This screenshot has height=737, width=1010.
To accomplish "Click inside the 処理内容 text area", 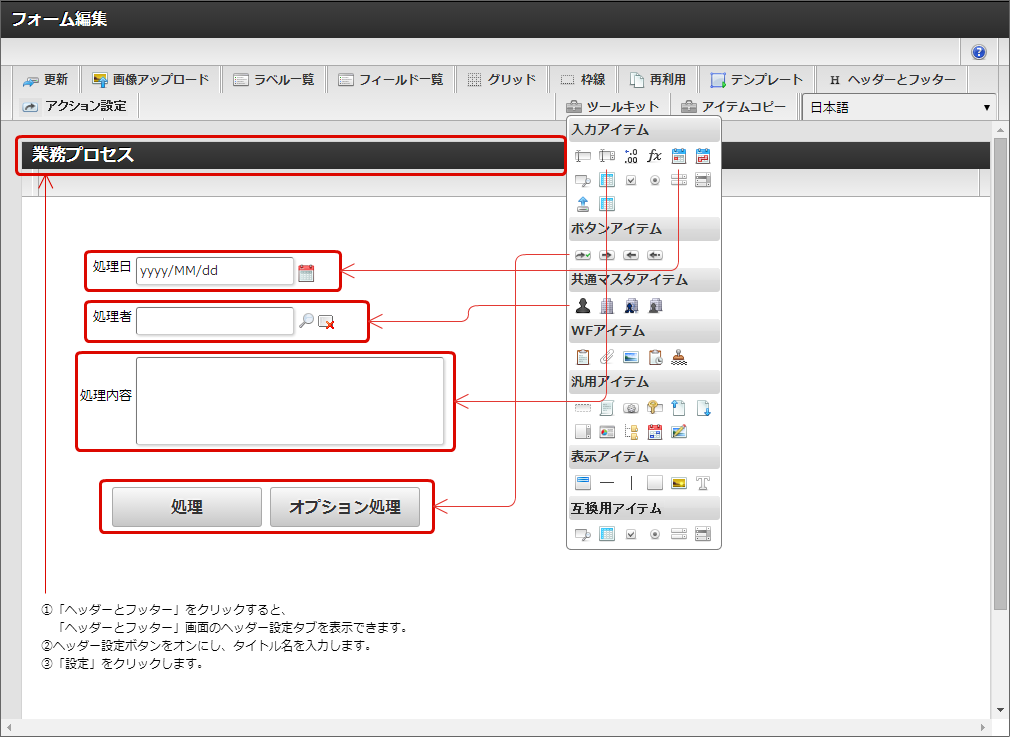I will 290,401.
